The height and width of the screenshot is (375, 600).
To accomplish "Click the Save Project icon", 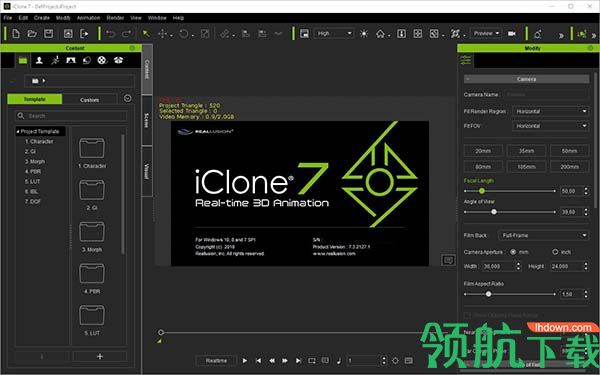I will 48,34.
